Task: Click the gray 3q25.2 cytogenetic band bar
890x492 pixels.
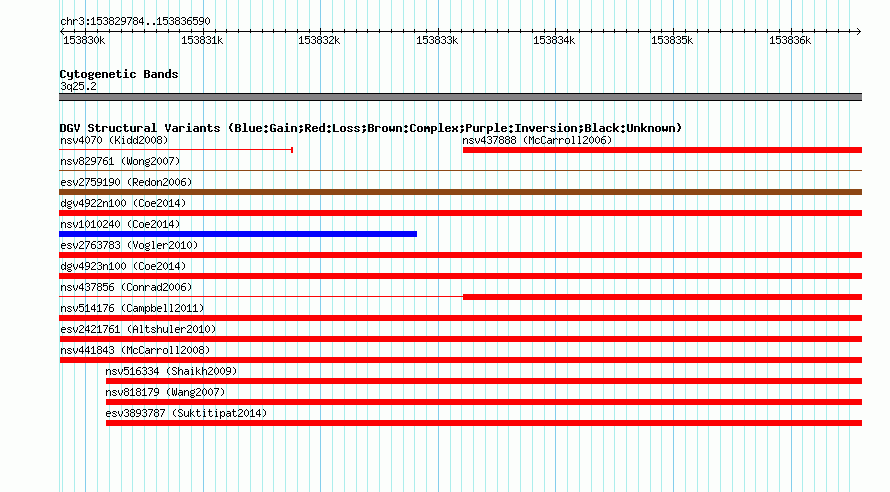Action: click(x=460, y=97)
